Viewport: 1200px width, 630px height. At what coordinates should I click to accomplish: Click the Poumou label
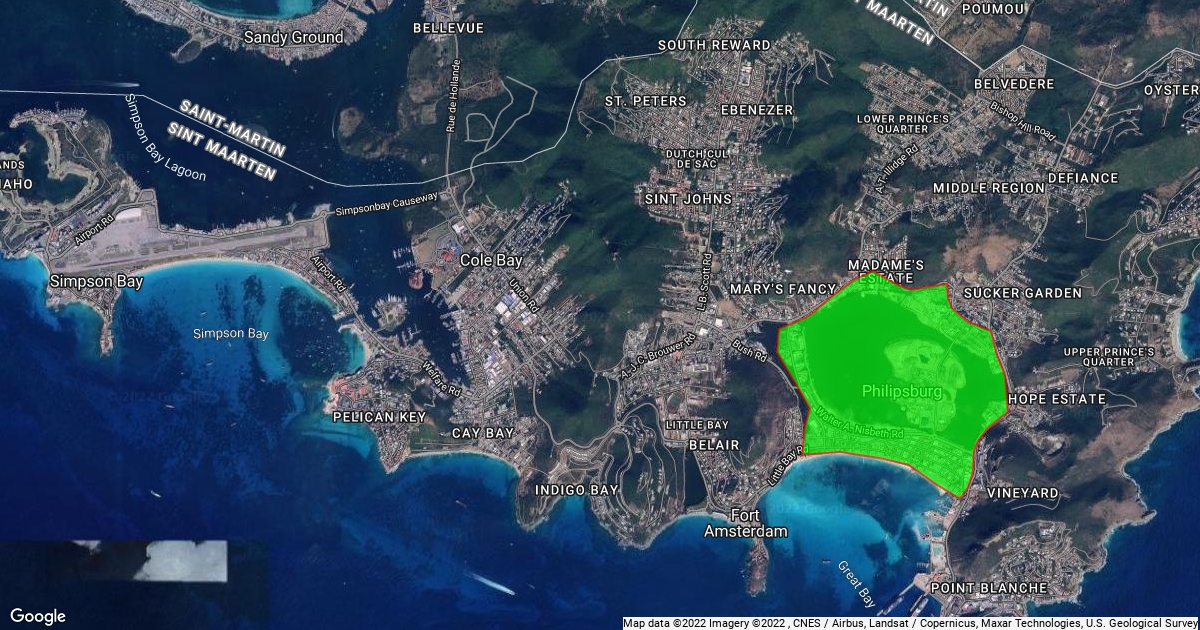coord(992,8)
